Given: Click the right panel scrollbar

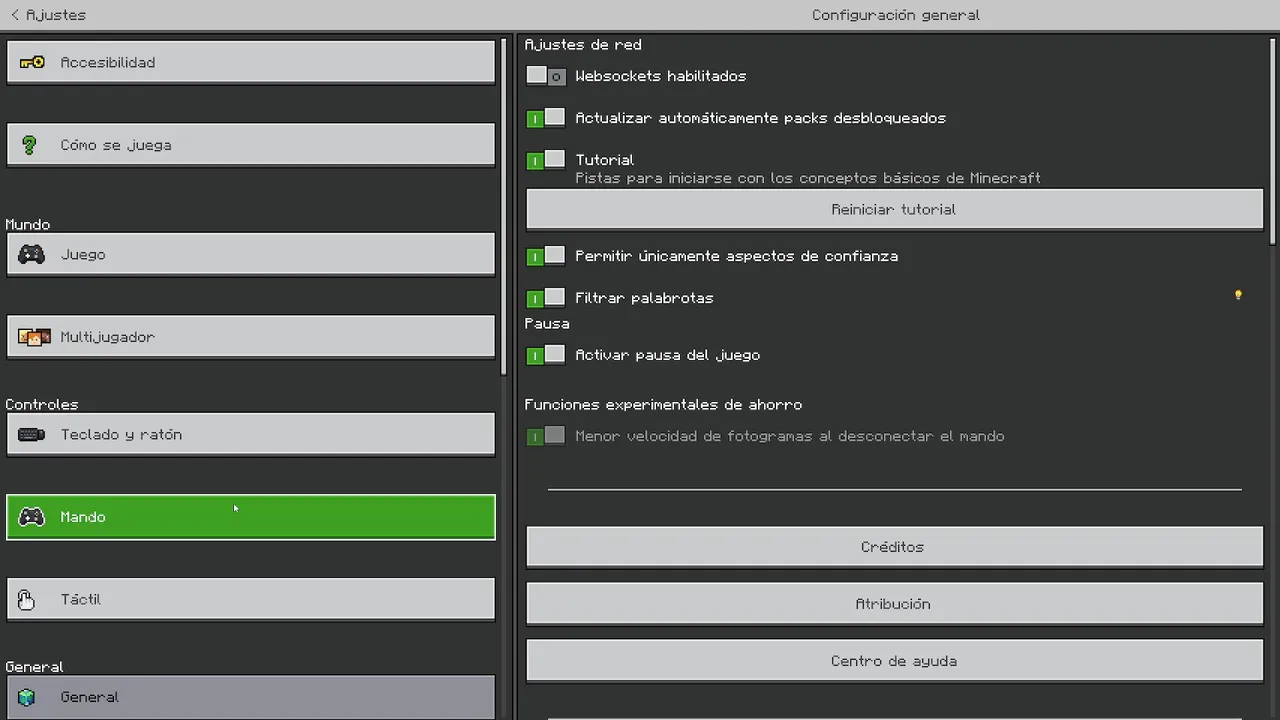Looking at the screenshot, I should coord(1273,140).
